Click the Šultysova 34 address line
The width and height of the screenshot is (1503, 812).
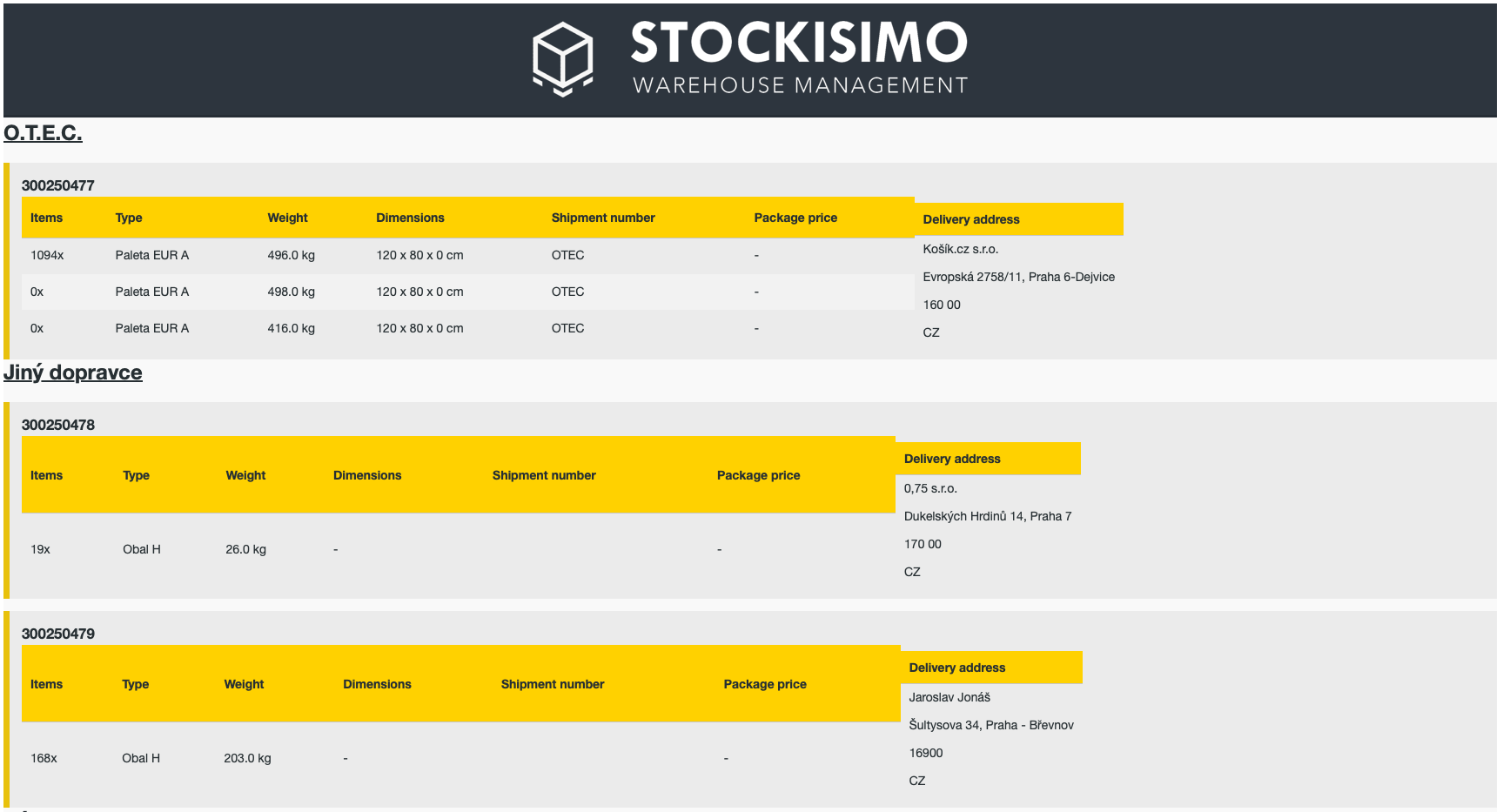coord(990,725)
